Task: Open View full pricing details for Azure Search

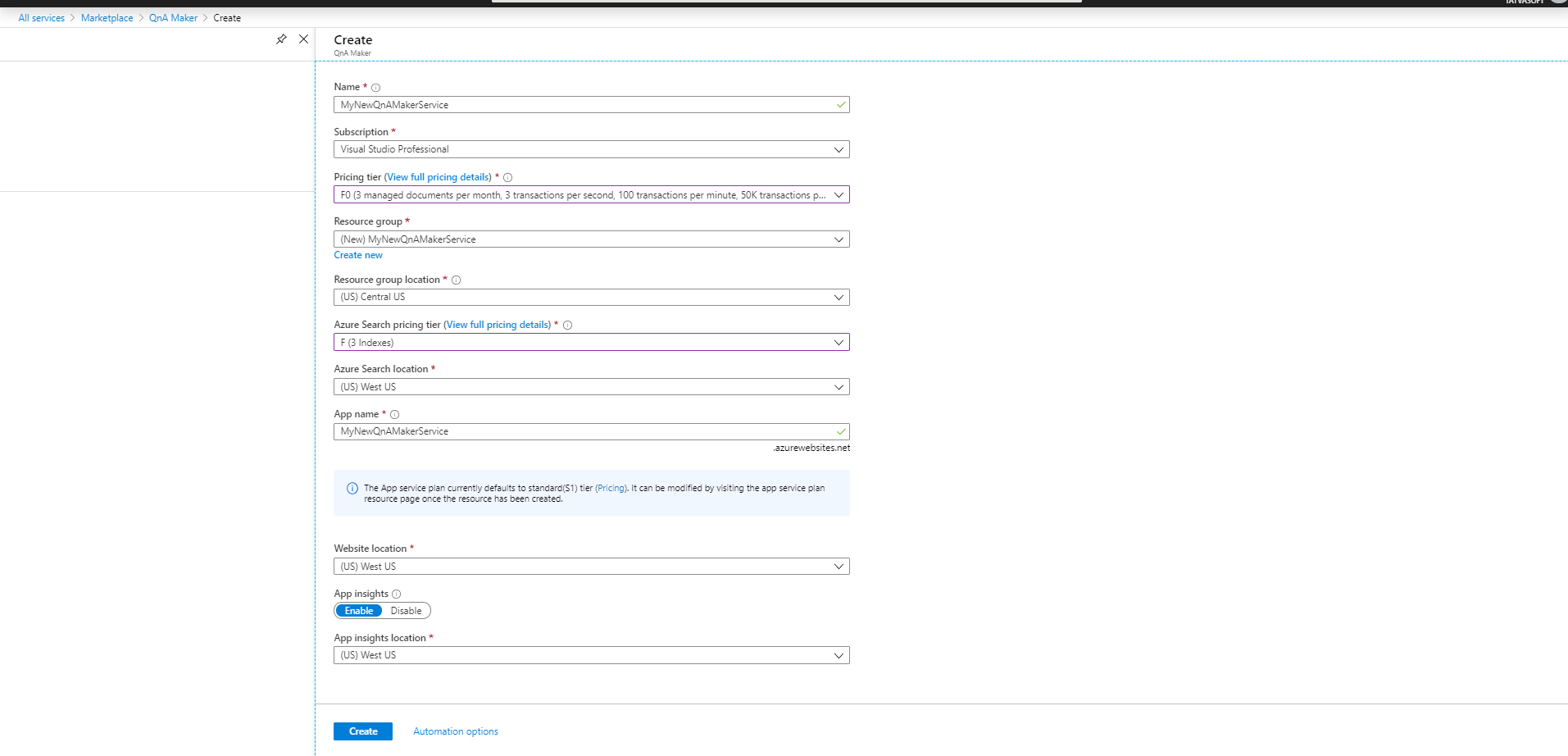Action: 498,325
